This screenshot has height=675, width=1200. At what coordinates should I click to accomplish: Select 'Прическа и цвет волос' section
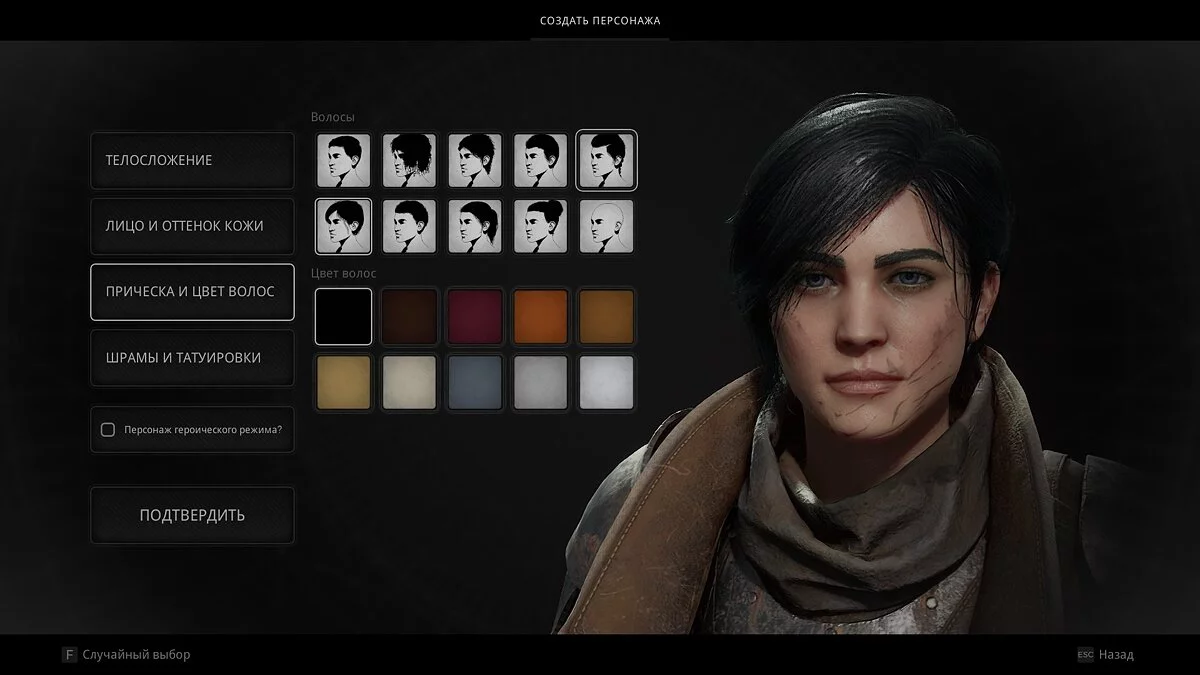[x=192, y=292]
